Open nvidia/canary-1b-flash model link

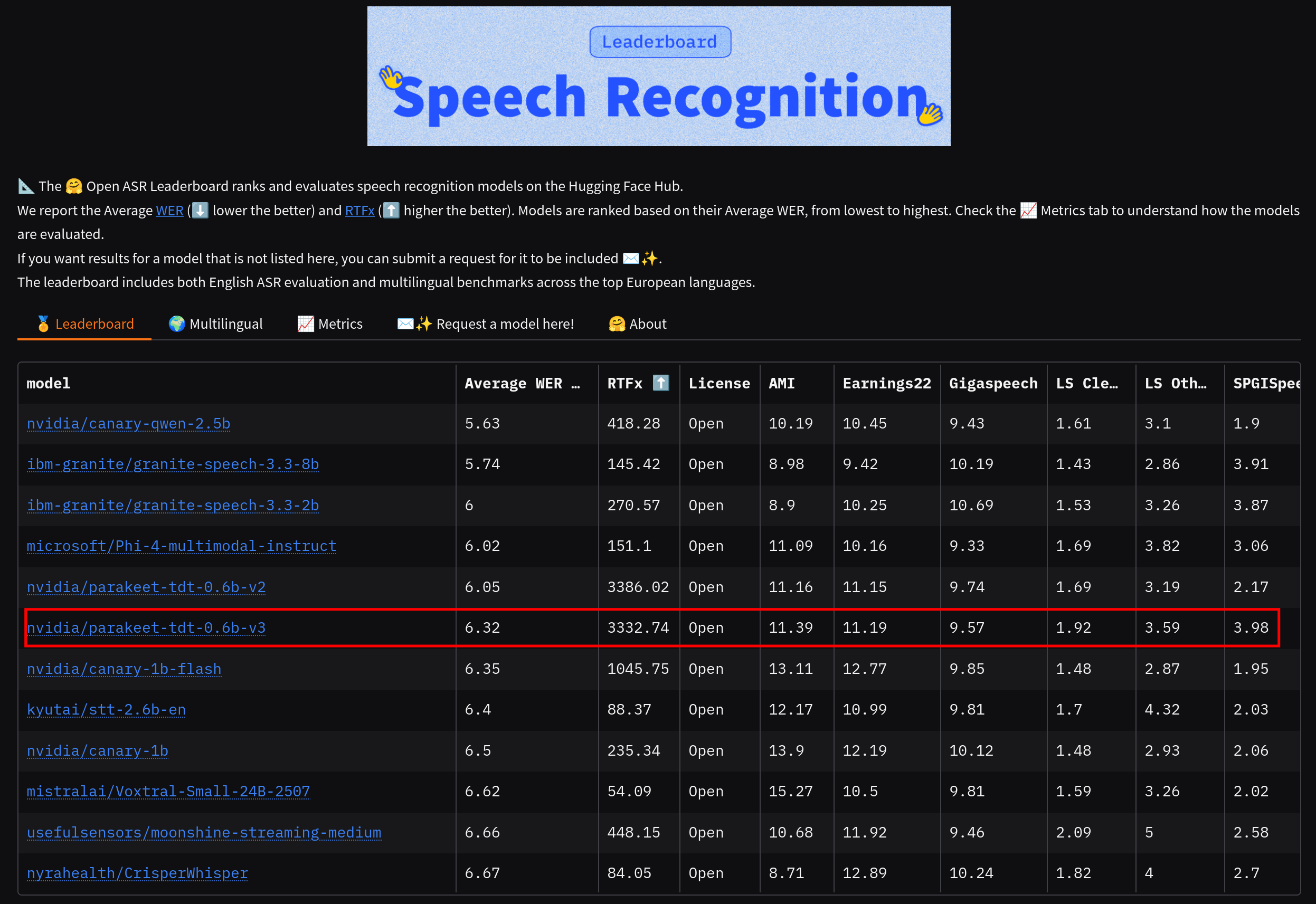point(124,669)
